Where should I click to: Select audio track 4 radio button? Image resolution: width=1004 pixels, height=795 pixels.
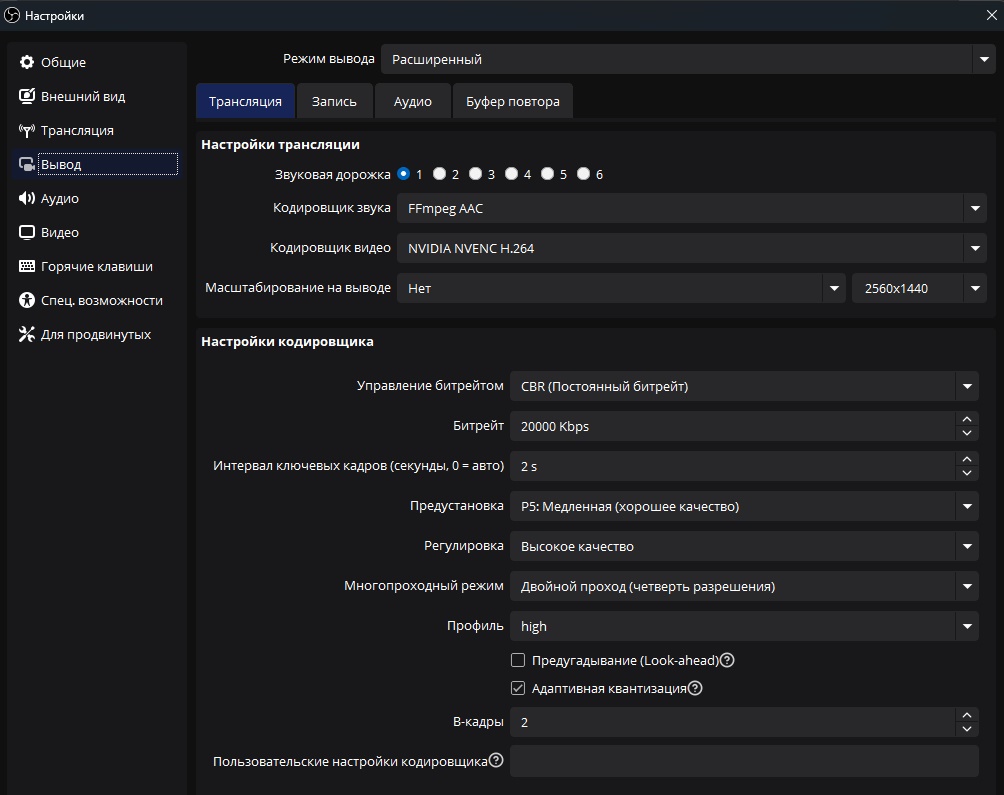coord(511,173)
